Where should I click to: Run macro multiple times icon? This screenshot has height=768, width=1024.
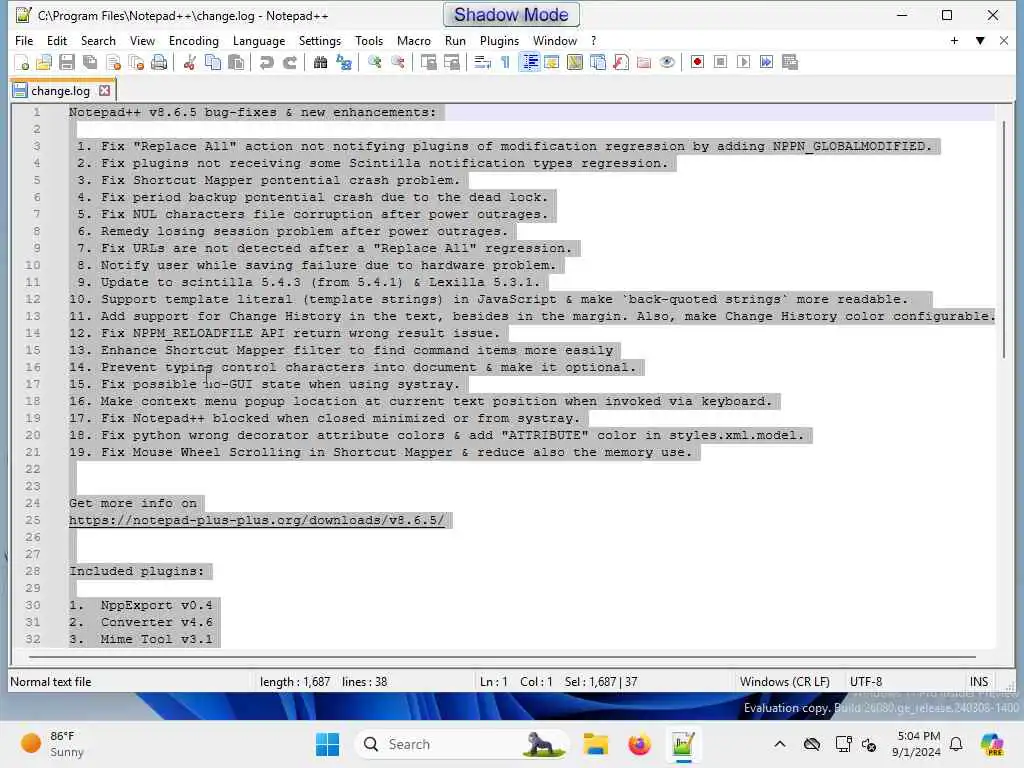tap(767, 63)
